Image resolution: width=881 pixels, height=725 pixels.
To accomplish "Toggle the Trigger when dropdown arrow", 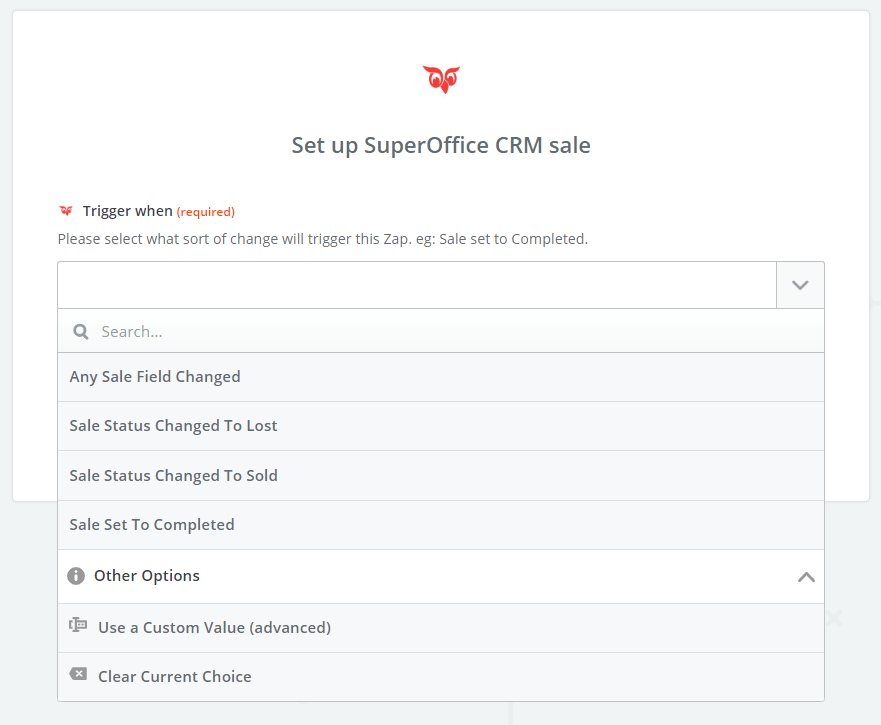I will pyautogui.click(x=800, y=285).
